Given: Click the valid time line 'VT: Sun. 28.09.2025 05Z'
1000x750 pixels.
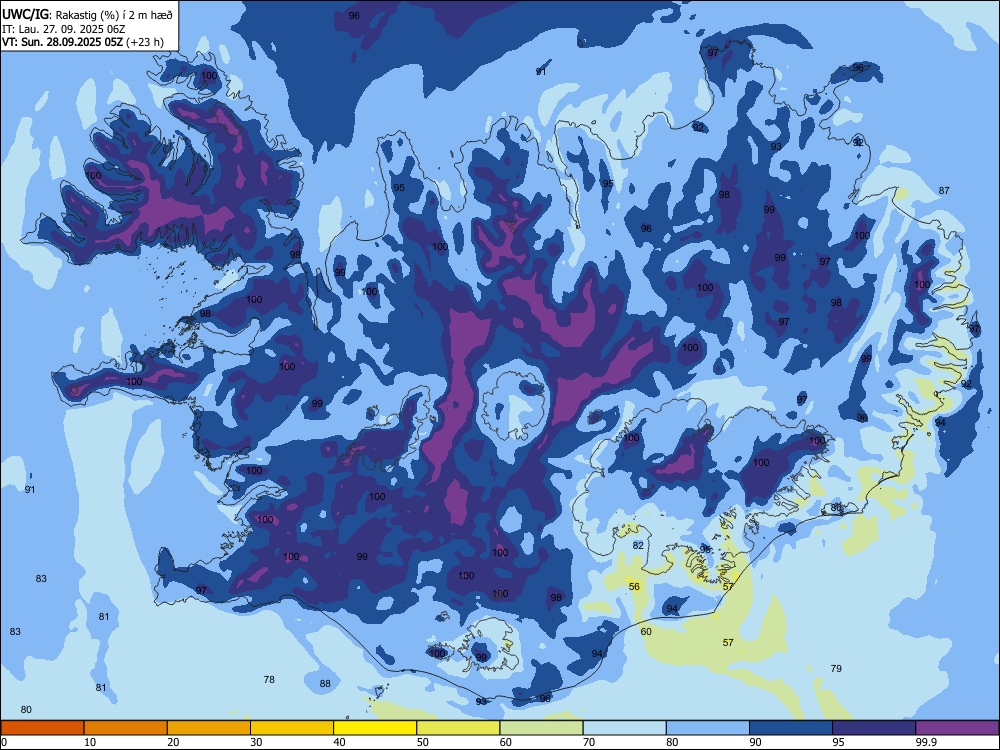Looking at the screenshot, I should (63, 42).
